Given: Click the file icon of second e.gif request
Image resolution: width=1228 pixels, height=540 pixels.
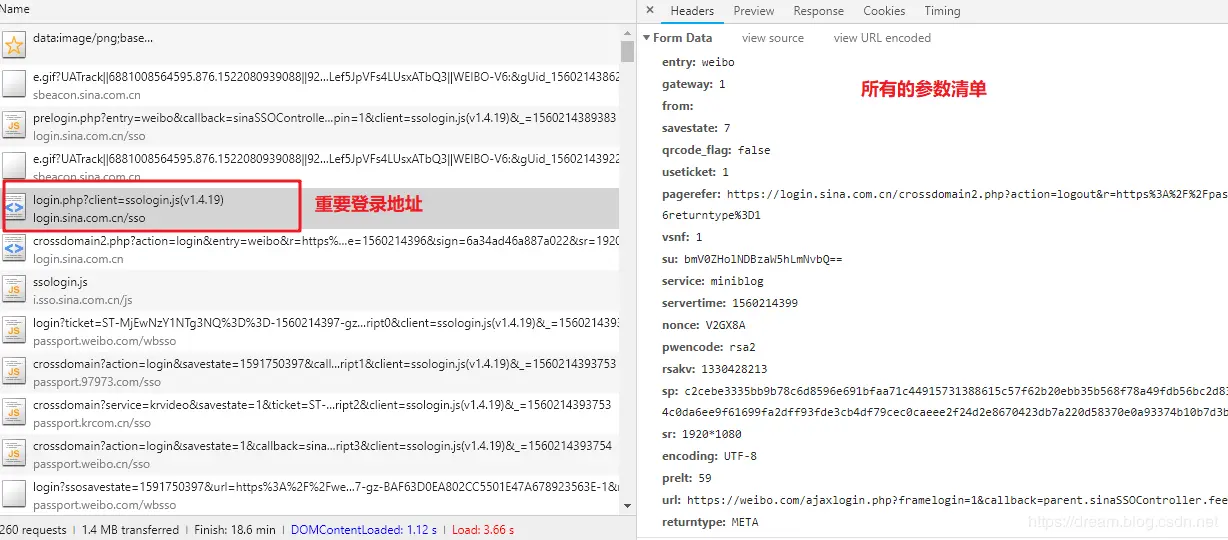Looking at the screenshot, I should (14, 166).
